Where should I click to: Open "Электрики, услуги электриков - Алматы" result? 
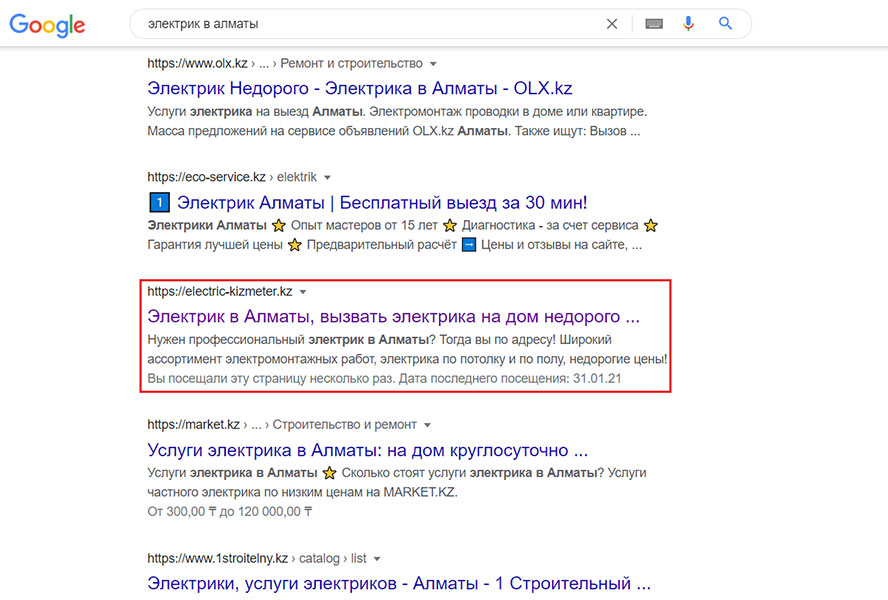[x=398, y=583]
